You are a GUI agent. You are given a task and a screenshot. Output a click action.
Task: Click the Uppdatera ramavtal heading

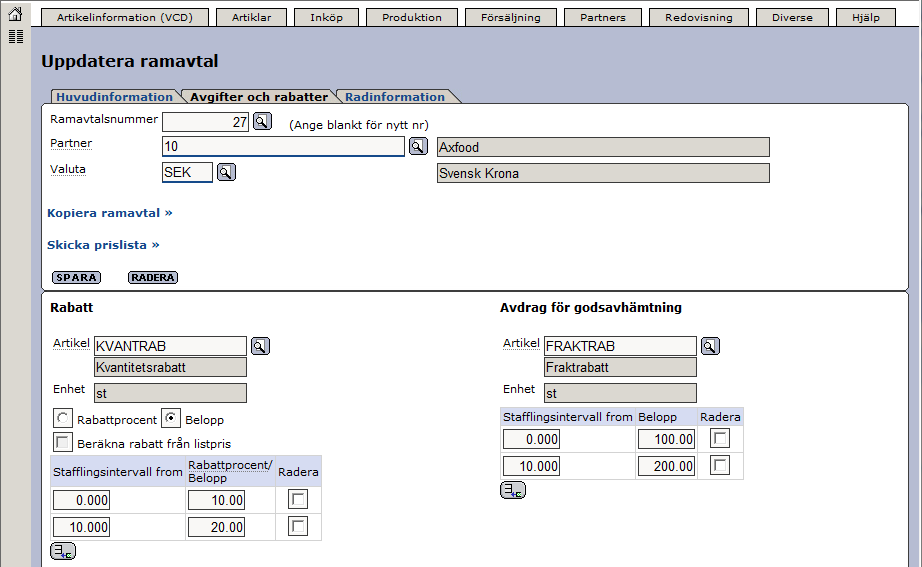(130, 61)
